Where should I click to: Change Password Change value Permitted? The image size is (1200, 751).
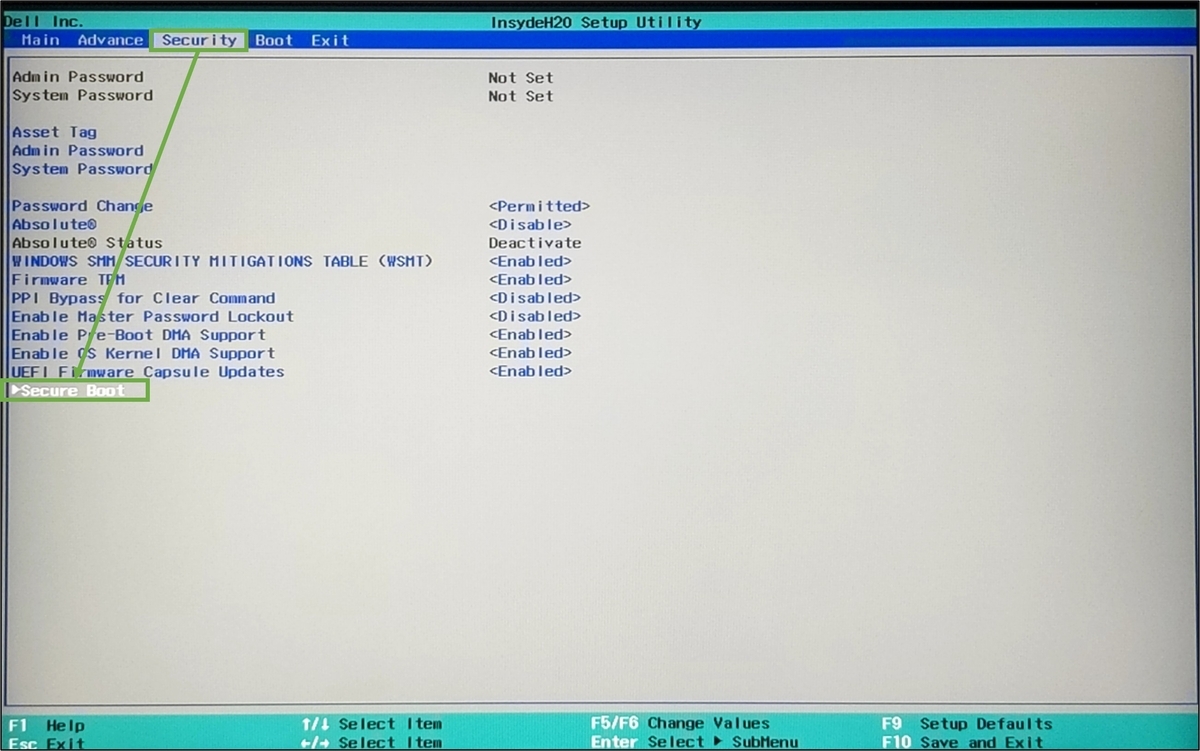pyautogui.click(x=539, y=206)
